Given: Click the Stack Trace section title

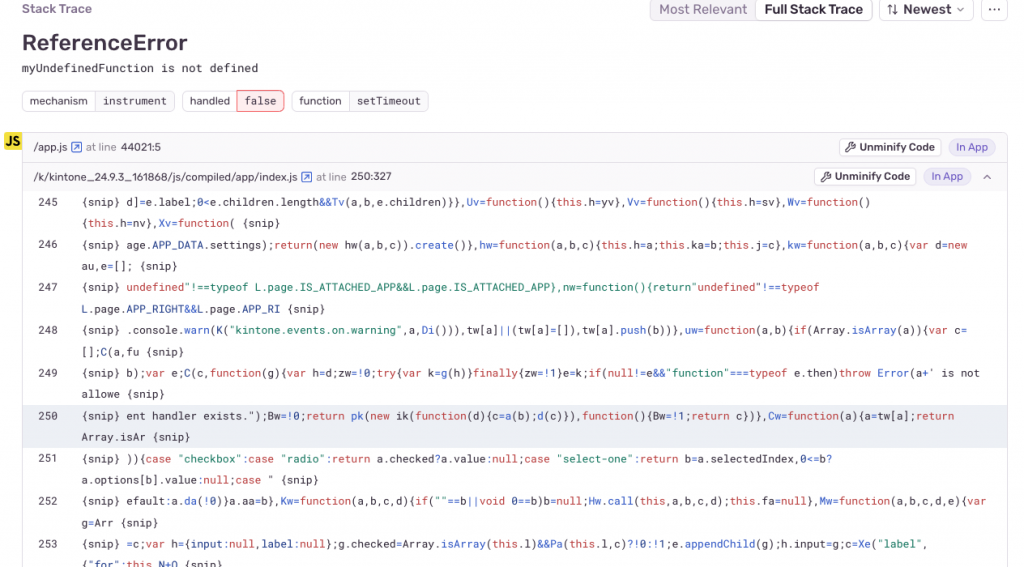Looking at the screenshot, I should point(57,9).
